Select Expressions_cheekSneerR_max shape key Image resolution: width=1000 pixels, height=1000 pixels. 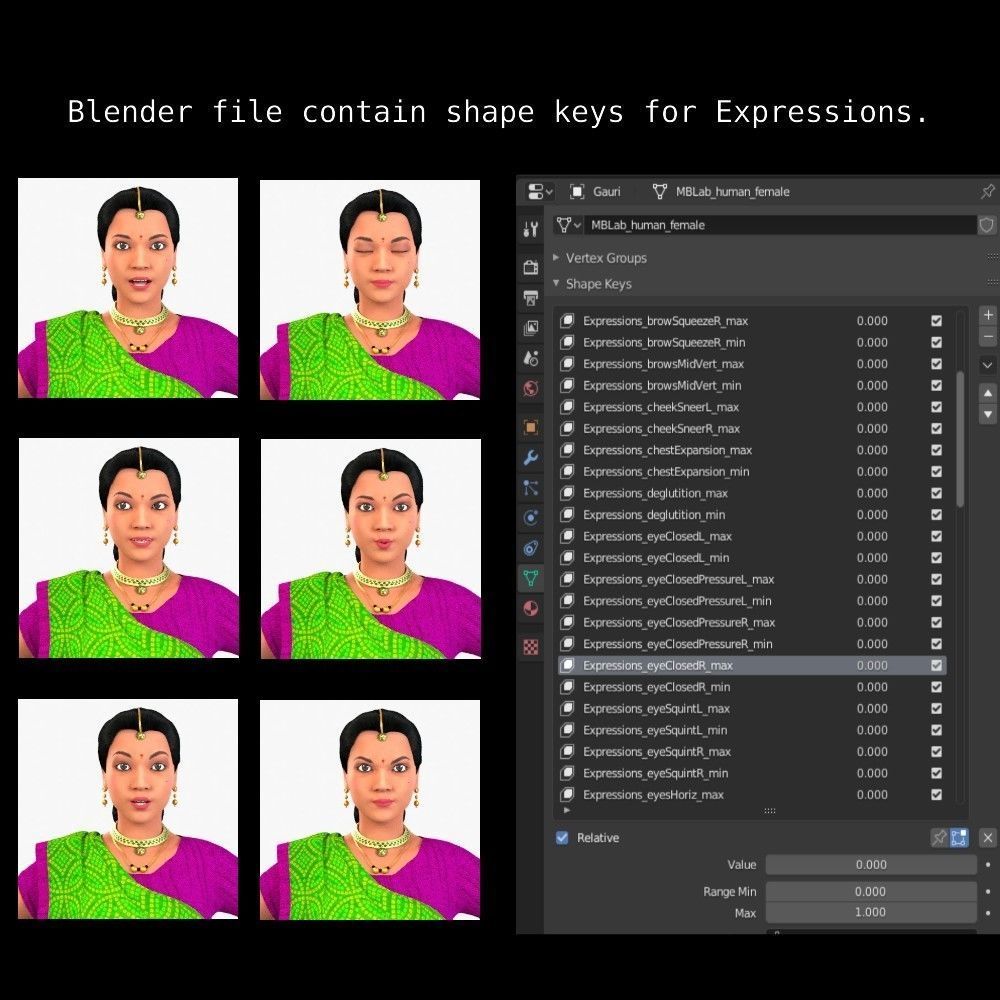(x=753, y=429)
